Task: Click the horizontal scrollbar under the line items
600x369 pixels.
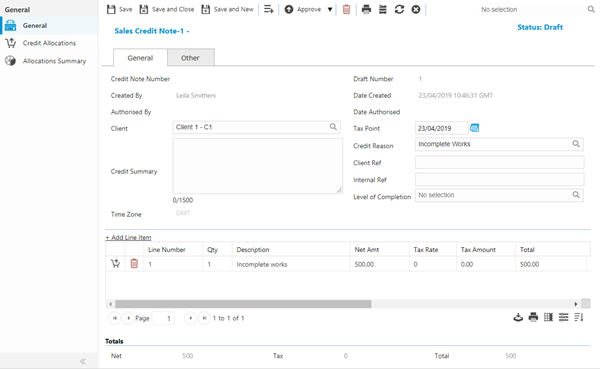Action: 243,304
